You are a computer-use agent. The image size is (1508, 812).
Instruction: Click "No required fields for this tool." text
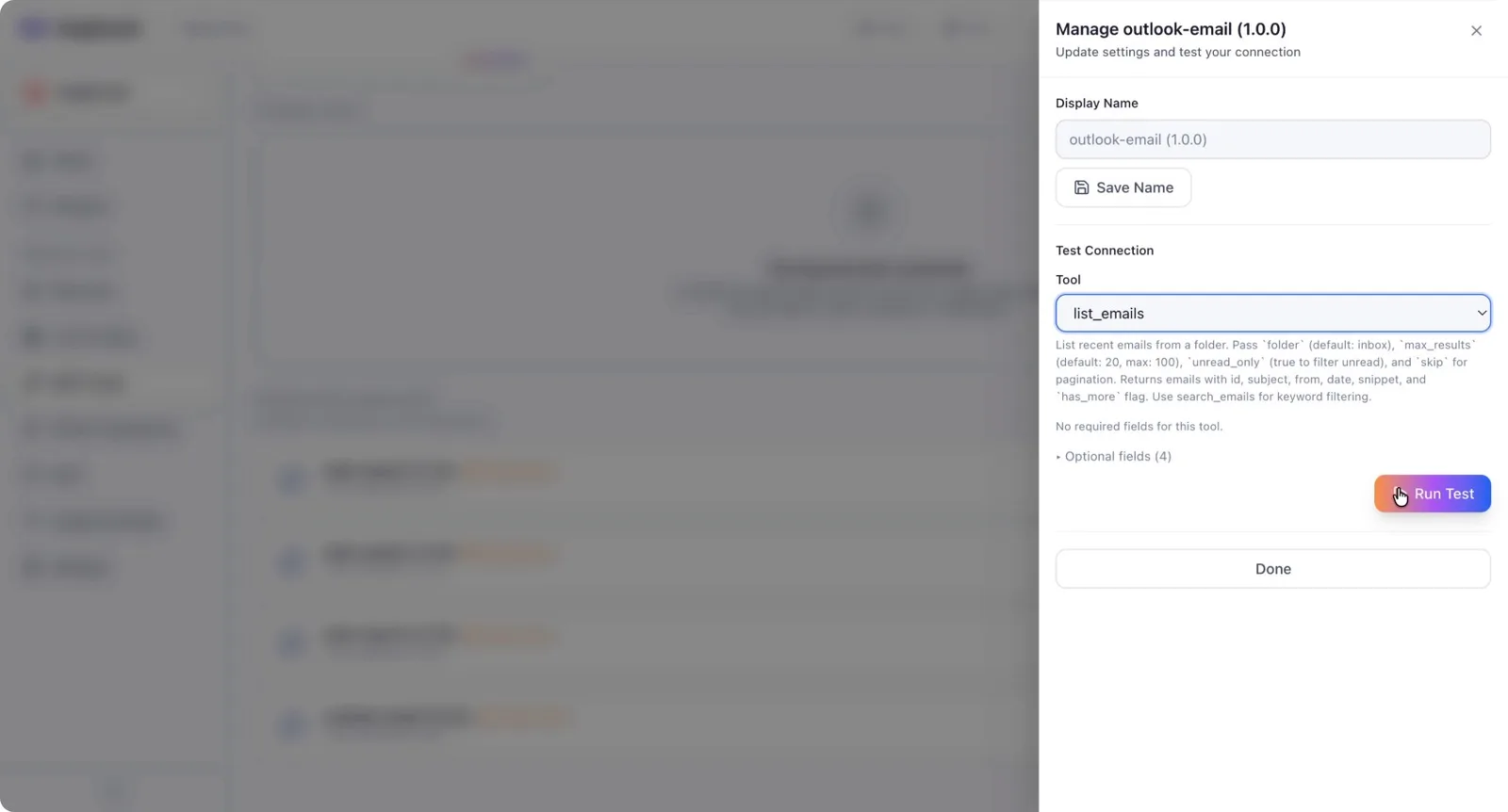1139,426
